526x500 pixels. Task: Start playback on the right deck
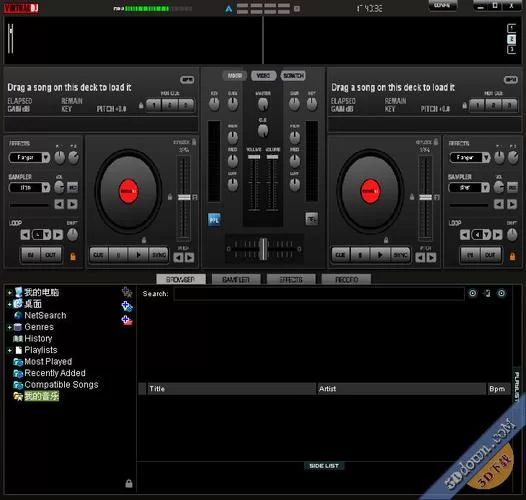tap(380, 255)
